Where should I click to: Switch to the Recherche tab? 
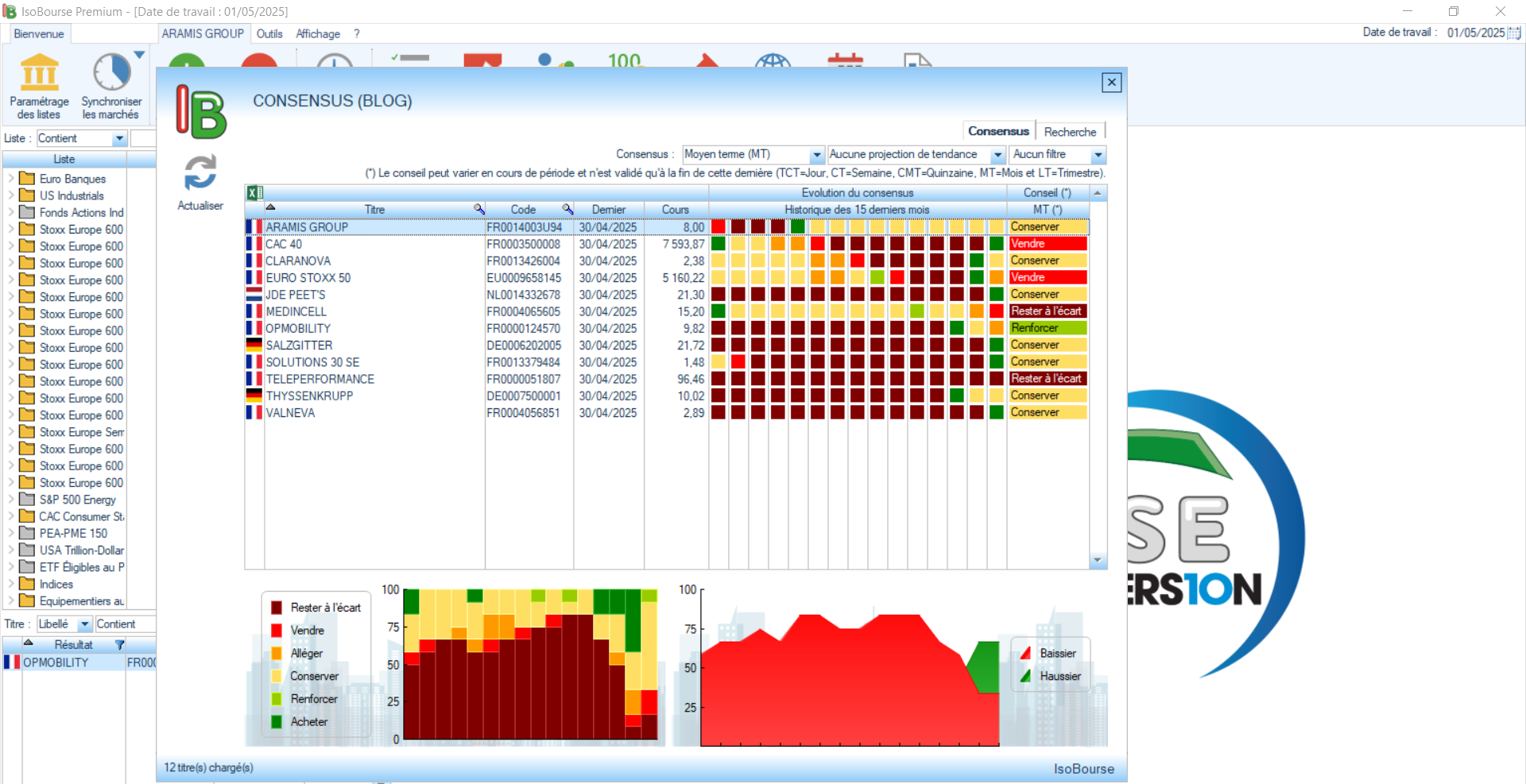click(x=1070, y=132)
